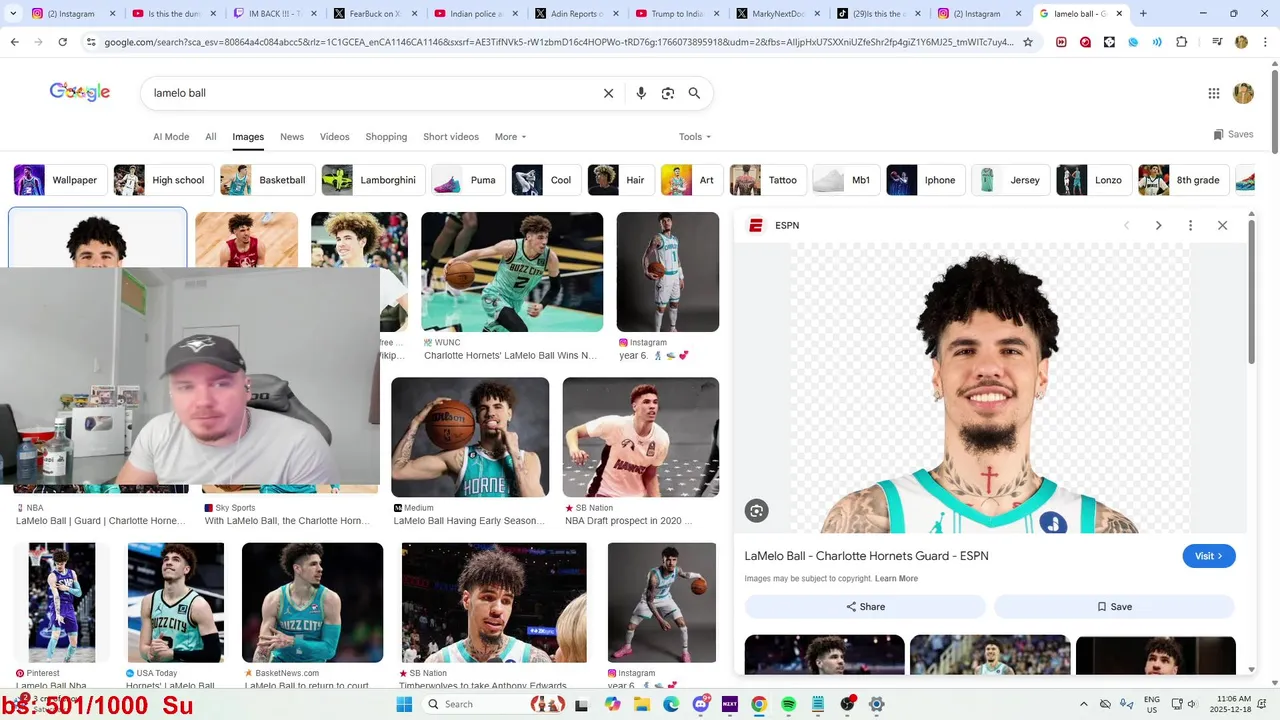This screenshot has height=720, width=1280.
Task: Search inside image with lens overlay button
Action: [x=756, y=511]
